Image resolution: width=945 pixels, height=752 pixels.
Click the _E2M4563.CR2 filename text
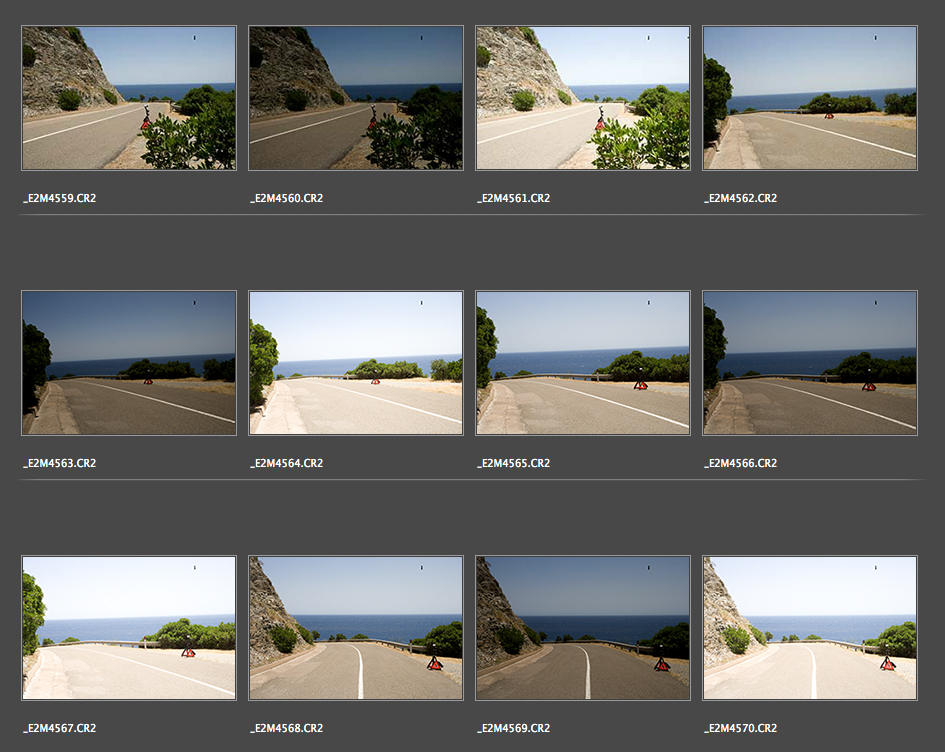tap(59, 463)
